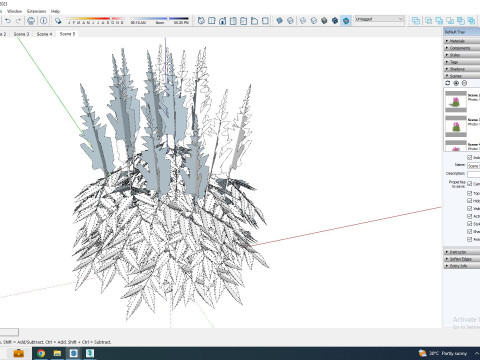
Task: Select the Hidden Line style icon
Action: tap(313, 21)
